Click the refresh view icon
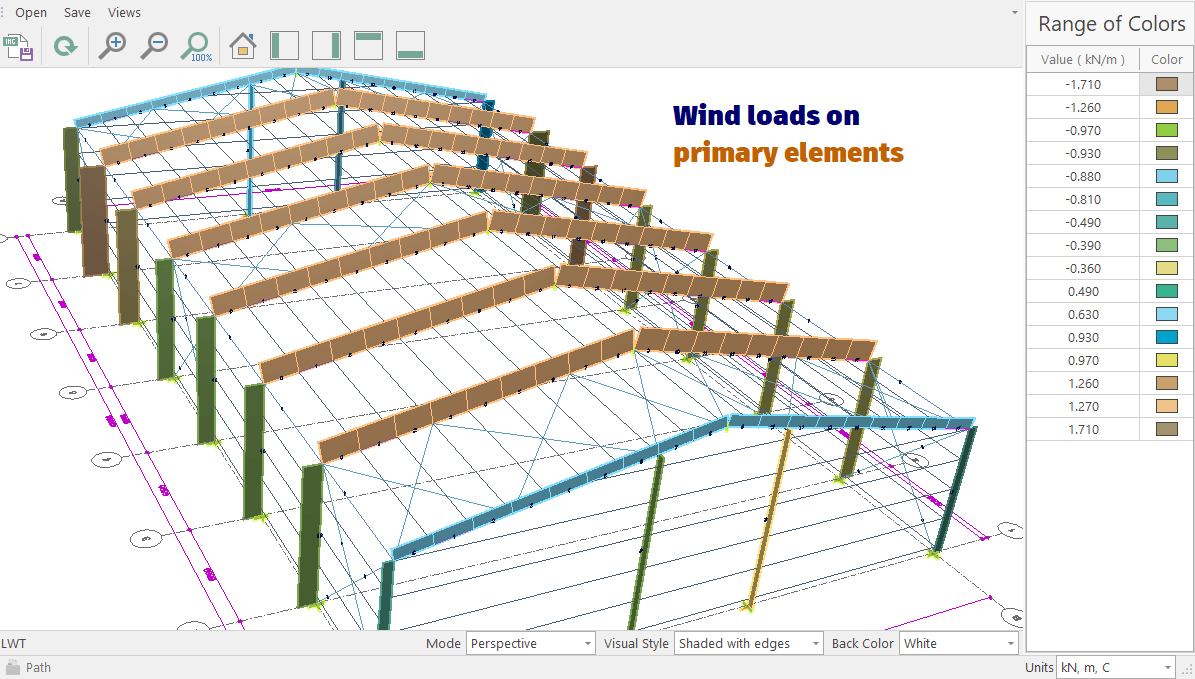The width and height of the screenshot is (1195, 679). [x=66, y=46]
